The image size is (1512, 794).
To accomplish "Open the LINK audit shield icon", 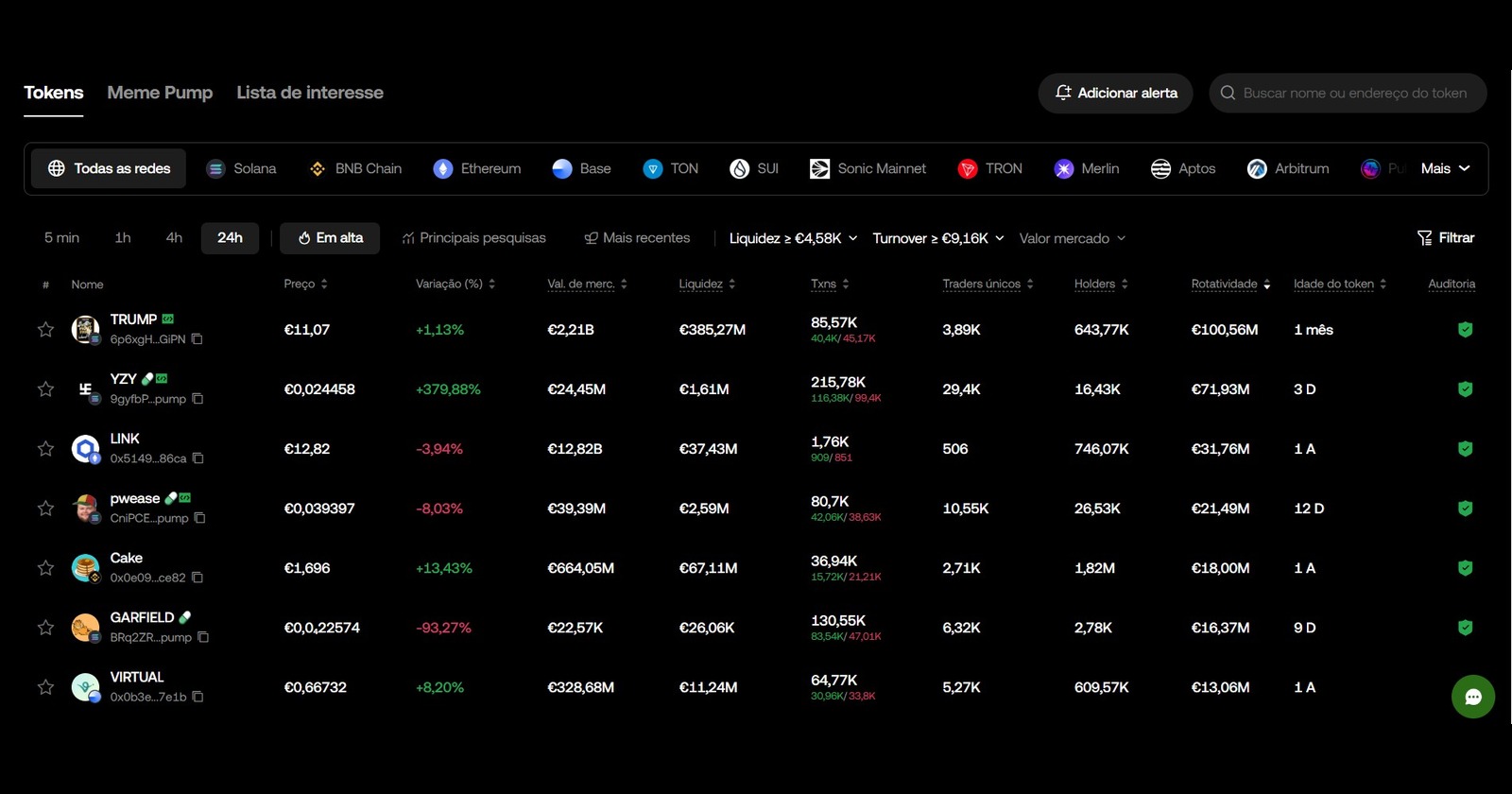I will pos(1465,448).
